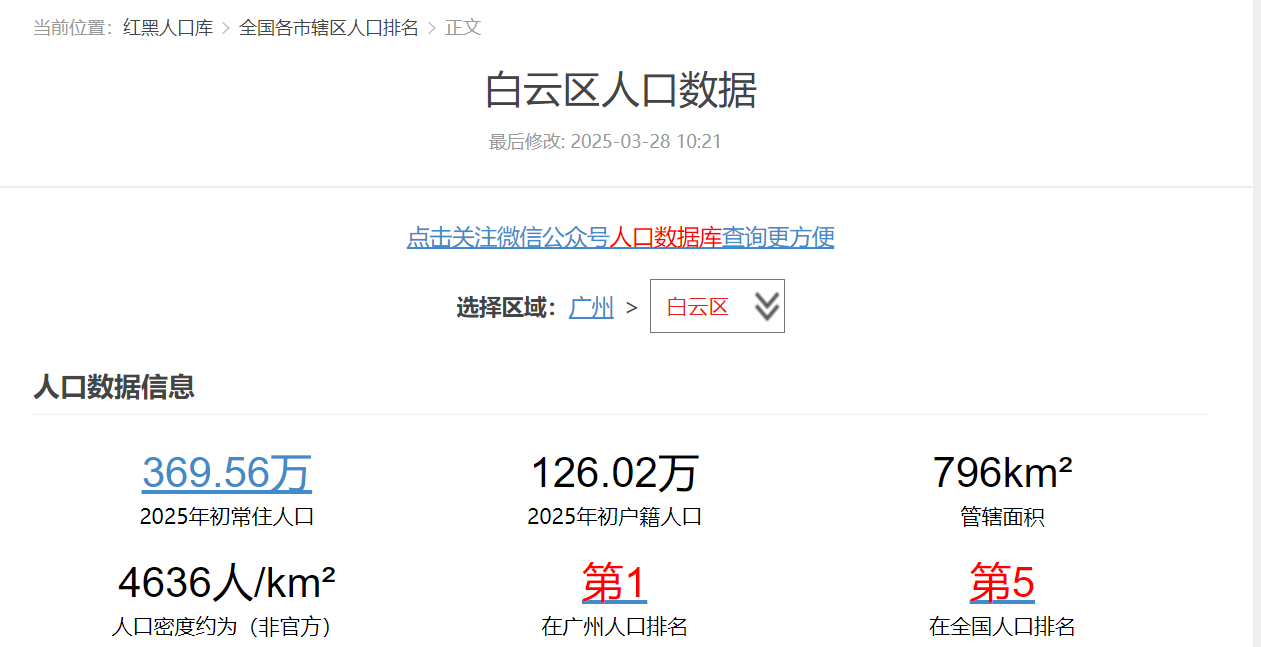Click the 正文 breadcrumb item
The width and height of the screenshot is (1261, 647).
[x=463, y=28]
